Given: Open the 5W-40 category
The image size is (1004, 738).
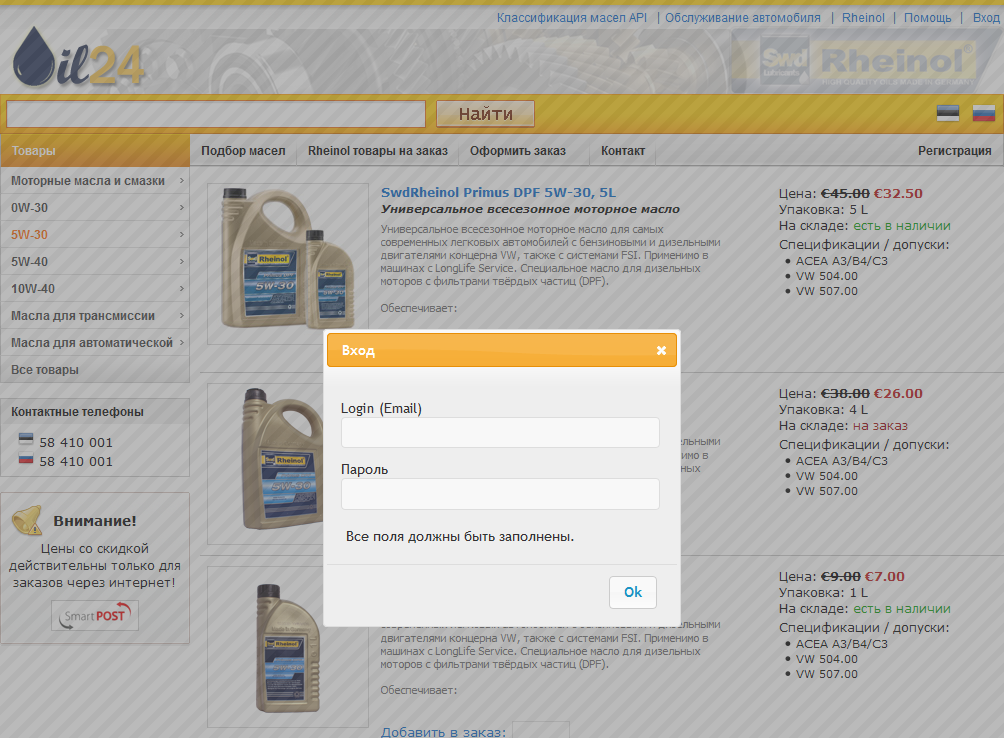Looking at the screenshot, I should [95, 261].
